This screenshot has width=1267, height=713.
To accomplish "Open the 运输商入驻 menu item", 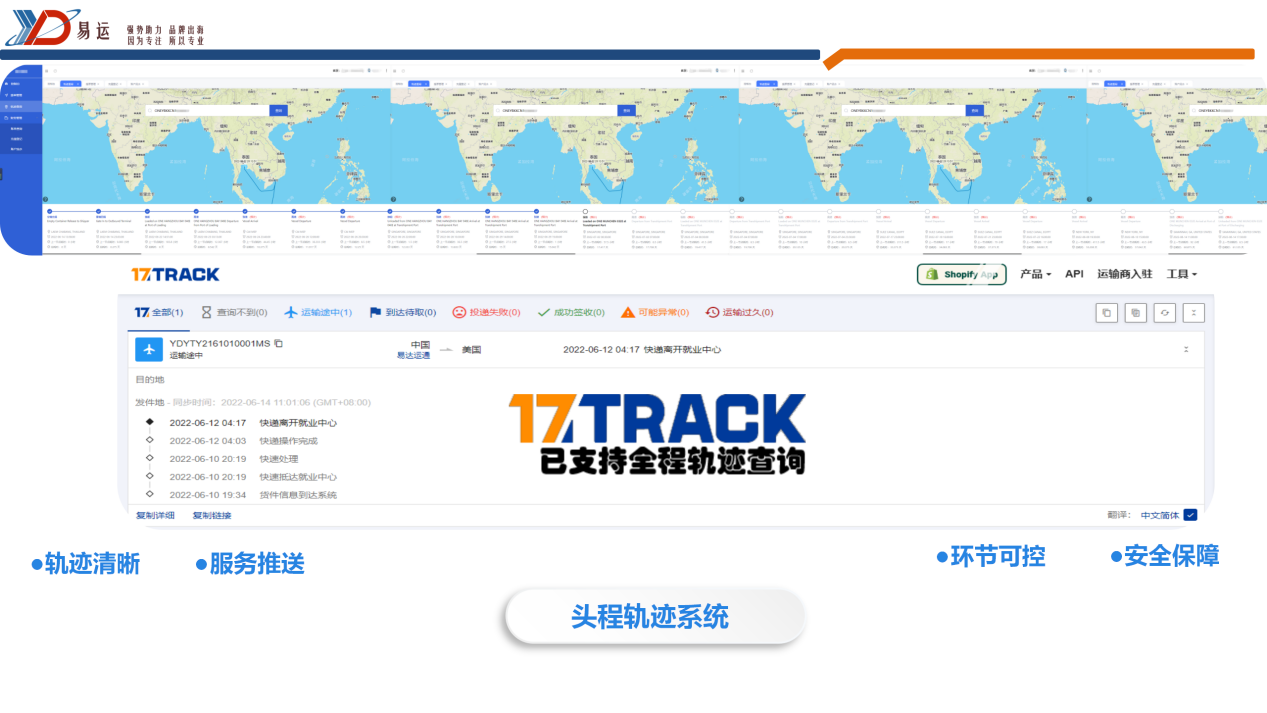I will coord(1124,274).
